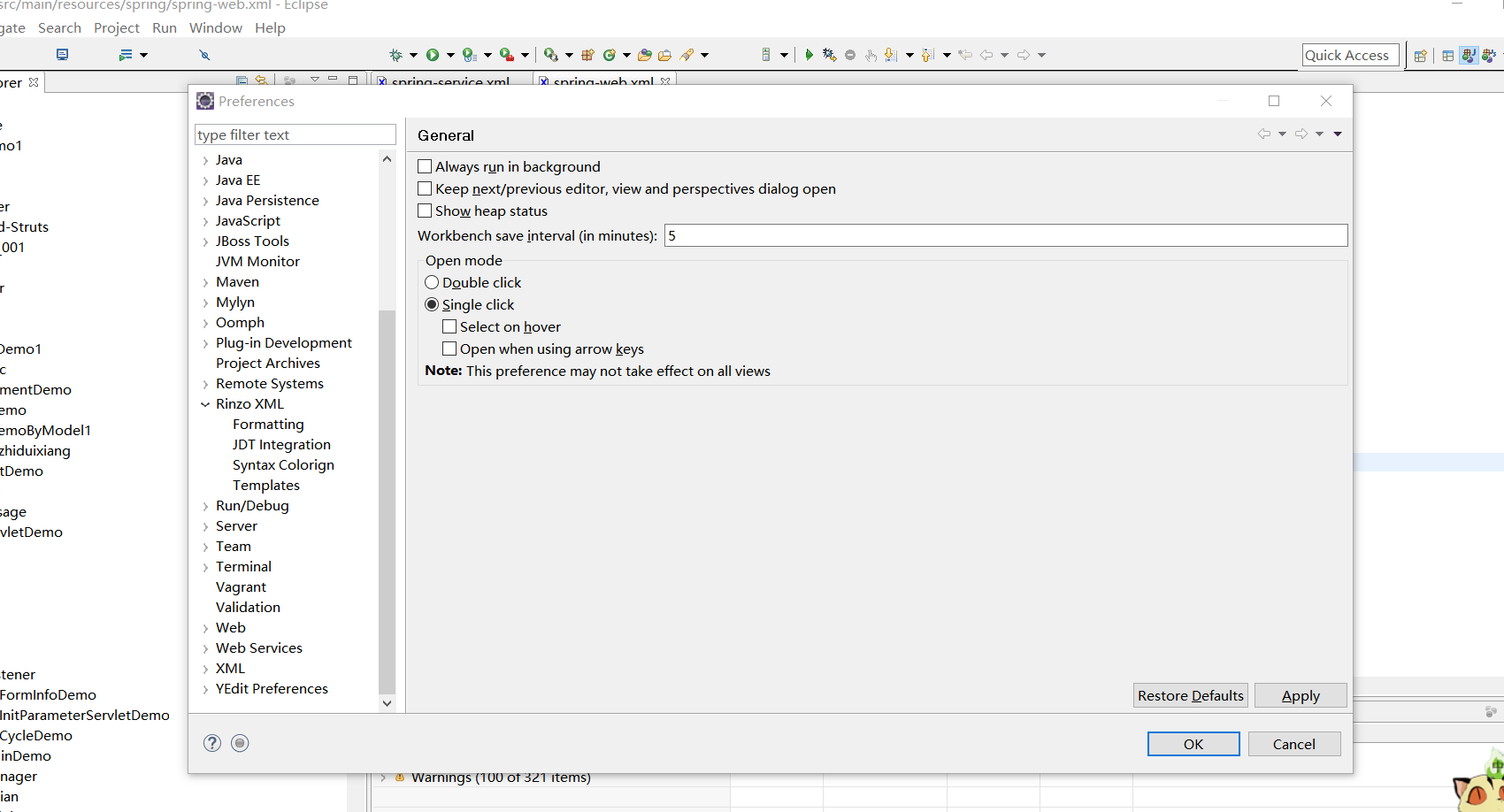Open the JVM Monitor preference page
Viewport: 1504px width, 812px height.
(257, 262)
